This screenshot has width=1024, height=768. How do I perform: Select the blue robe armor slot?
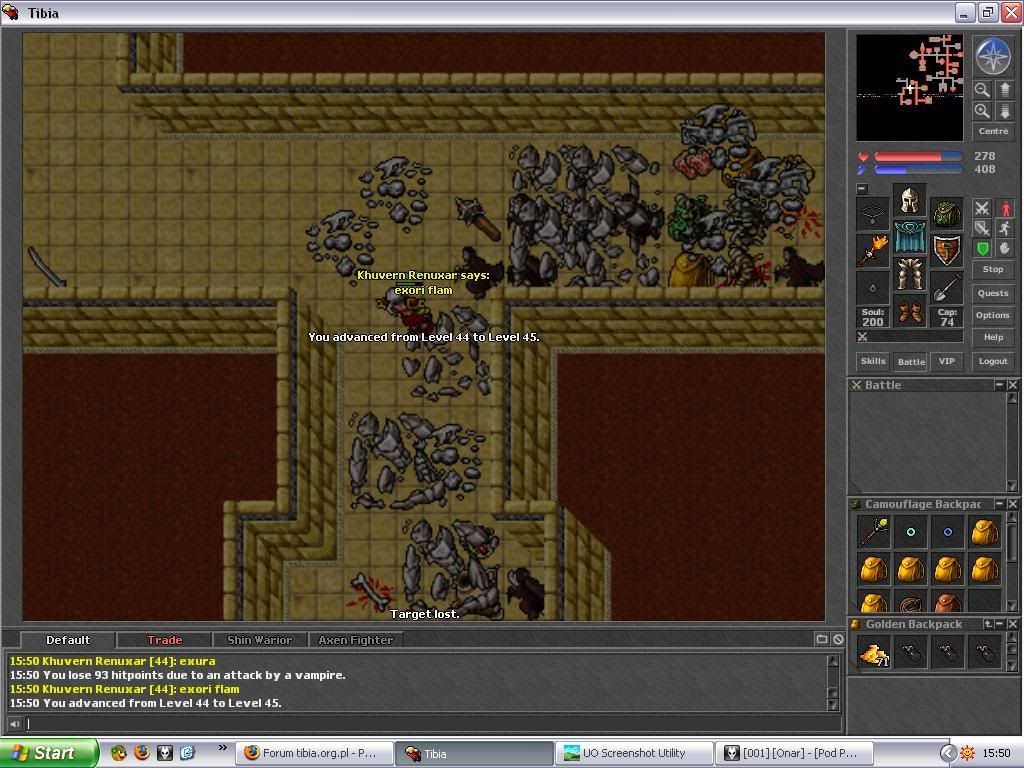click(x=909, y=237)
